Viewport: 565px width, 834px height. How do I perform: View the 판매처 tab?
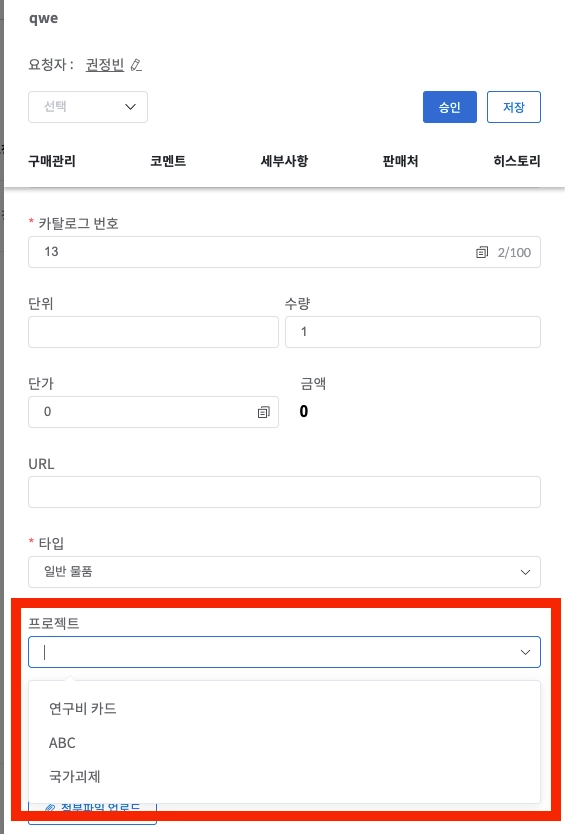pyautogui.click(x=400, y=161)
